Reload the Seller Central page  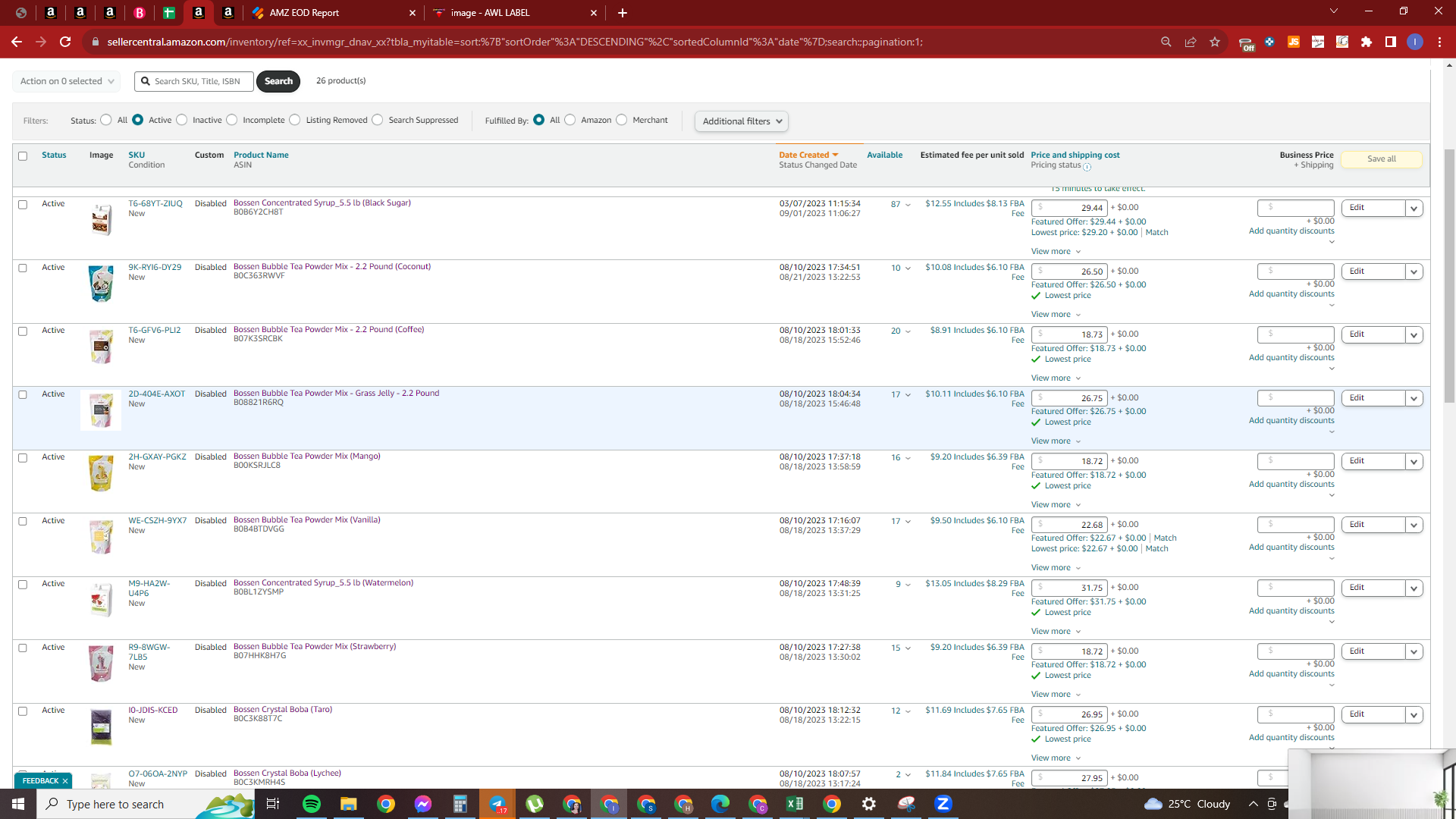pyautogui.click(x=65, y=42)
